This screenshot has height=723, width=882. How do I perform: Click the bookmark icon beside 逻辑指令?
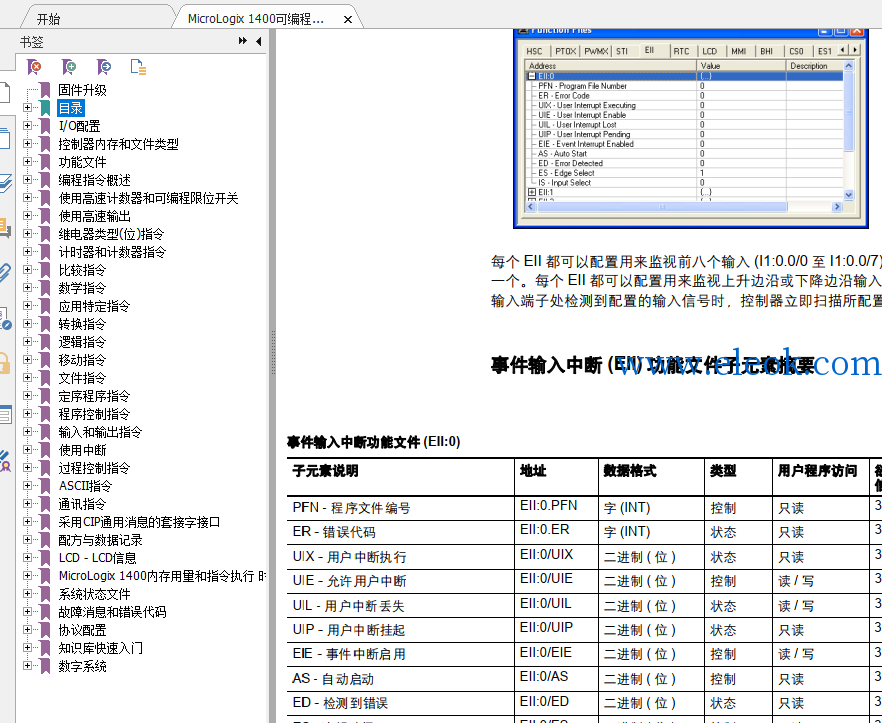click(46, 342)
